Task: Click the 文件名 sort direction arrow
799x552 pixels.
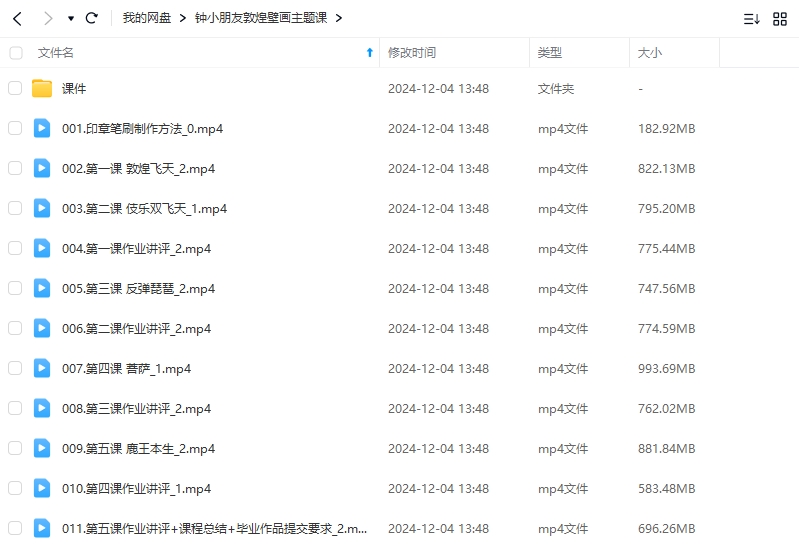Action: click(369, 52)
